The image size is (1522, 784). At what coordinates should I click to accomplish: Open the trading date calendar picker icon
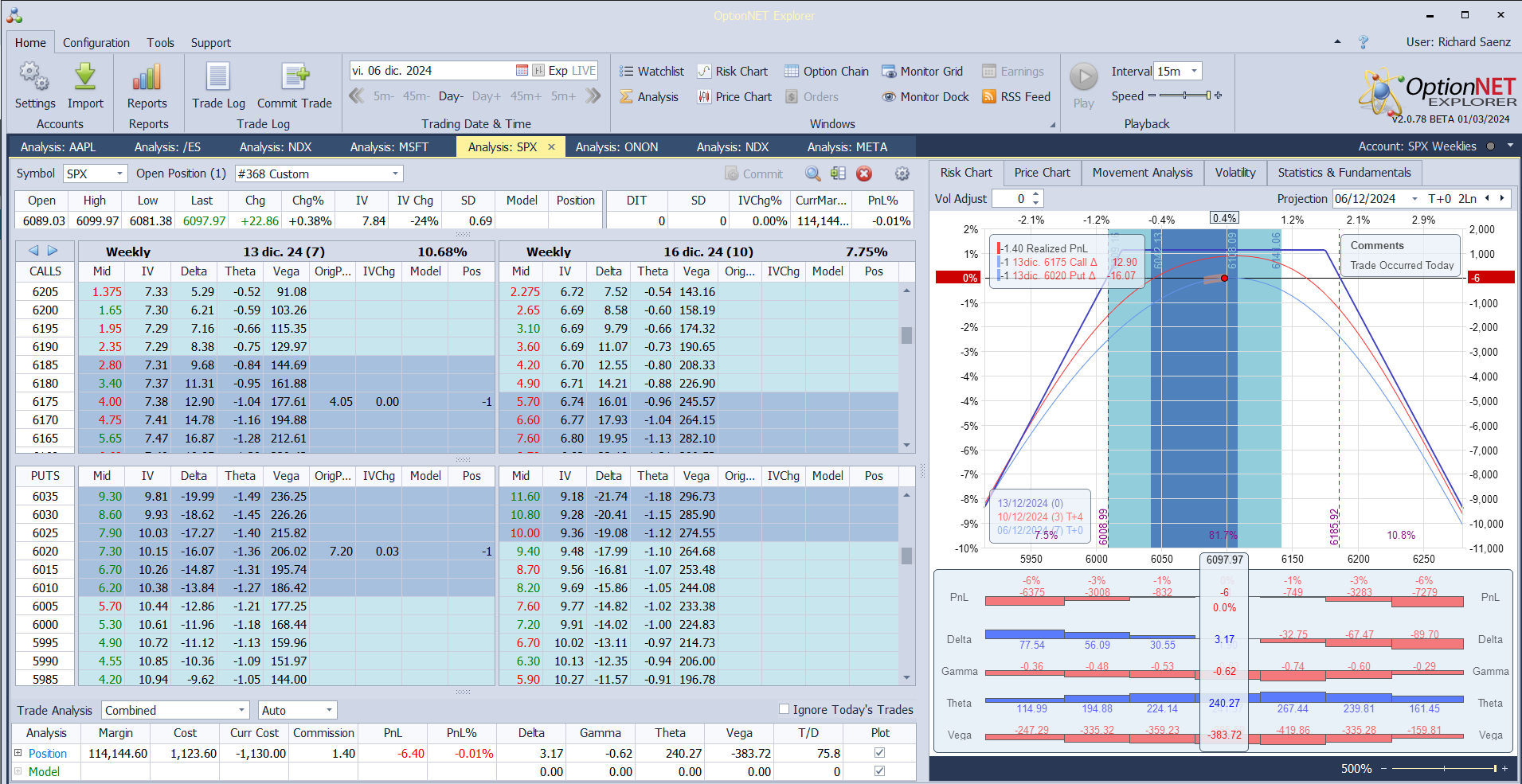pos(522,70)
